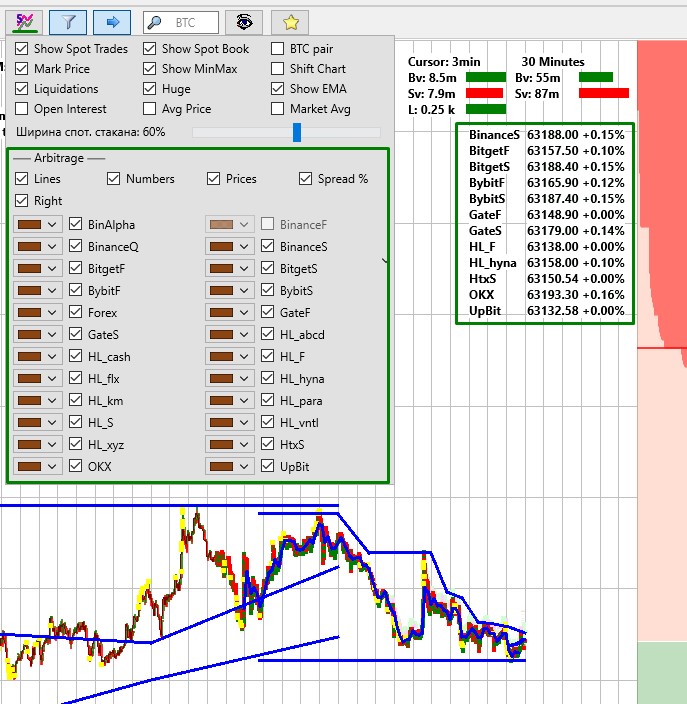Toggle BinanceQ exchange checkbox
The height and width of the screenshot is (704, 687).
[75, 246]
